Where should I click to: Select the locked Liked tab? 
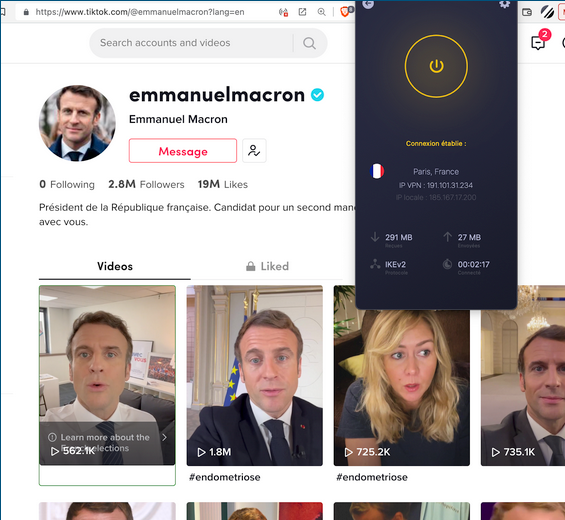[267, 266]
